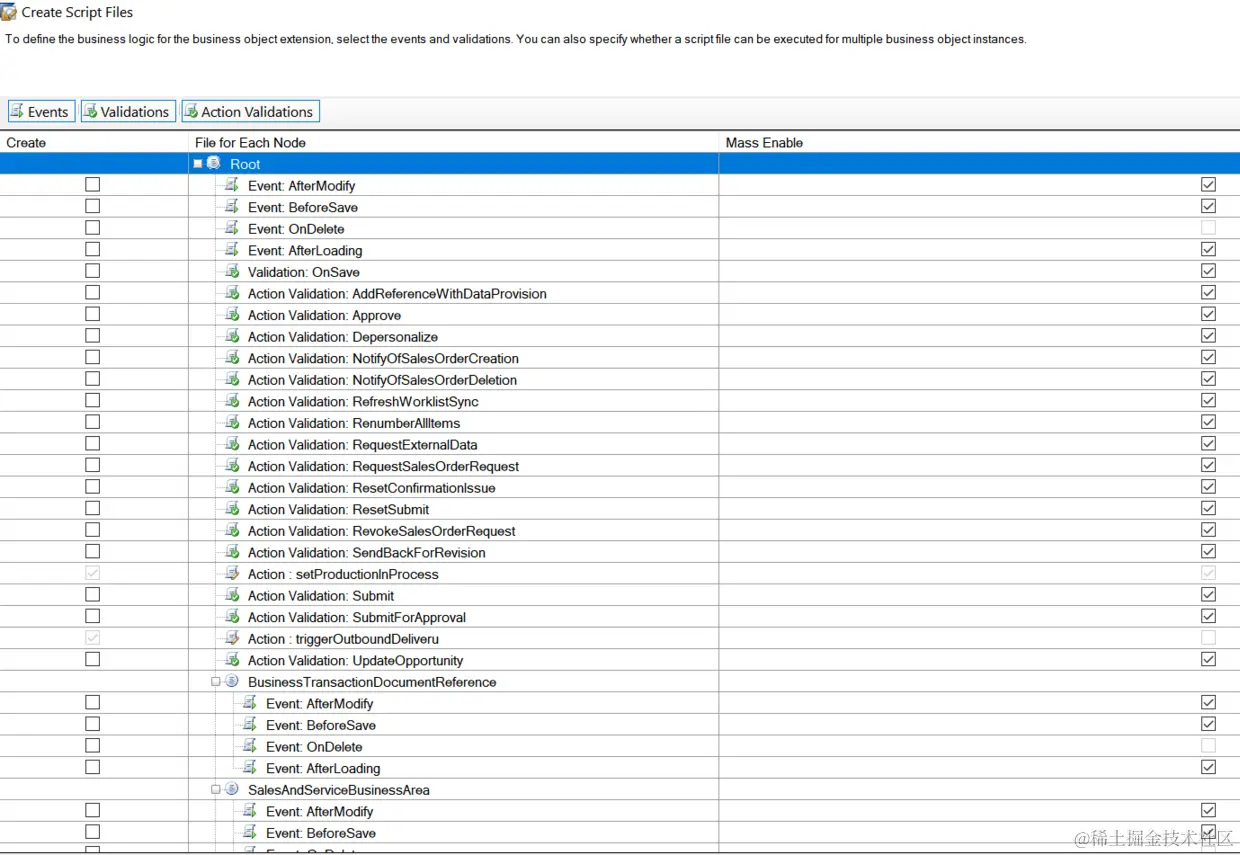Image resolution: width=1240 pixels, height=855 pixels.
Task: Select Event: AfterModify under SalesAndServiceBusinessArea
Action: coord(320,812)
